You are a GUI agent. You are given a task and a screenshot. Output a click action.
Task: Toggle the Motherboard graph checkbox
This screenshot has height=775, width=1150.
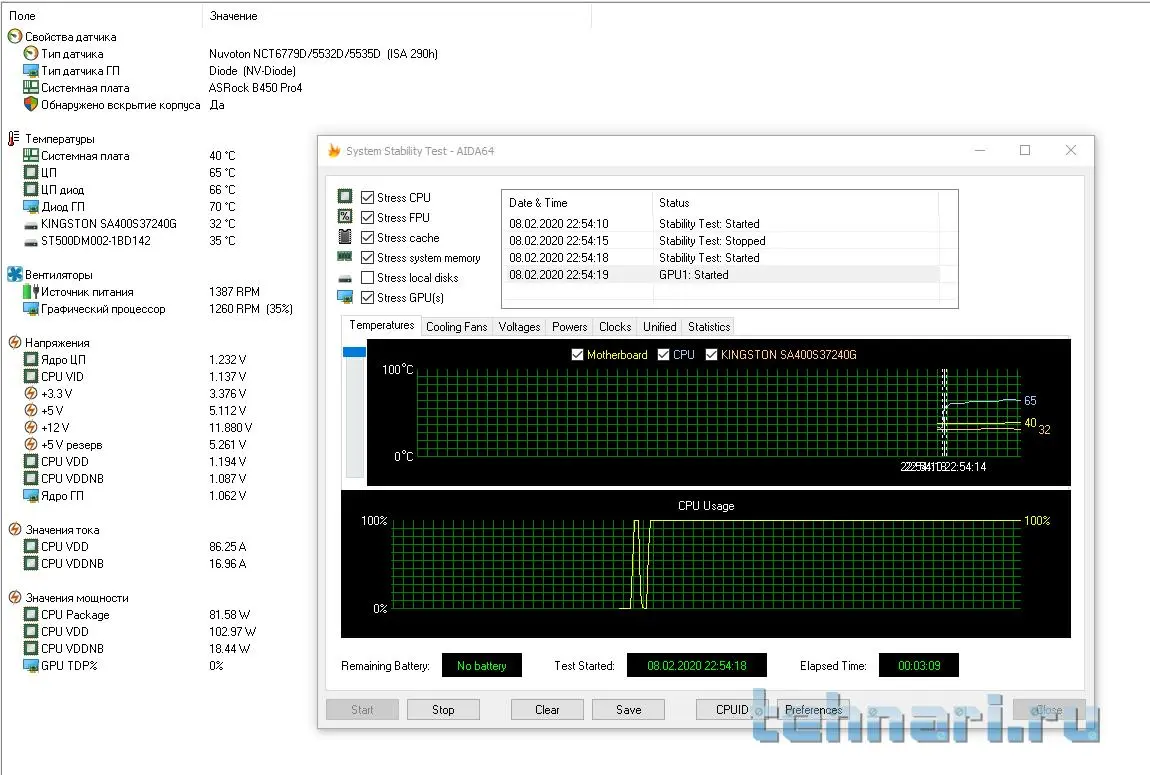pyautogui.click(x=577, y=354)
